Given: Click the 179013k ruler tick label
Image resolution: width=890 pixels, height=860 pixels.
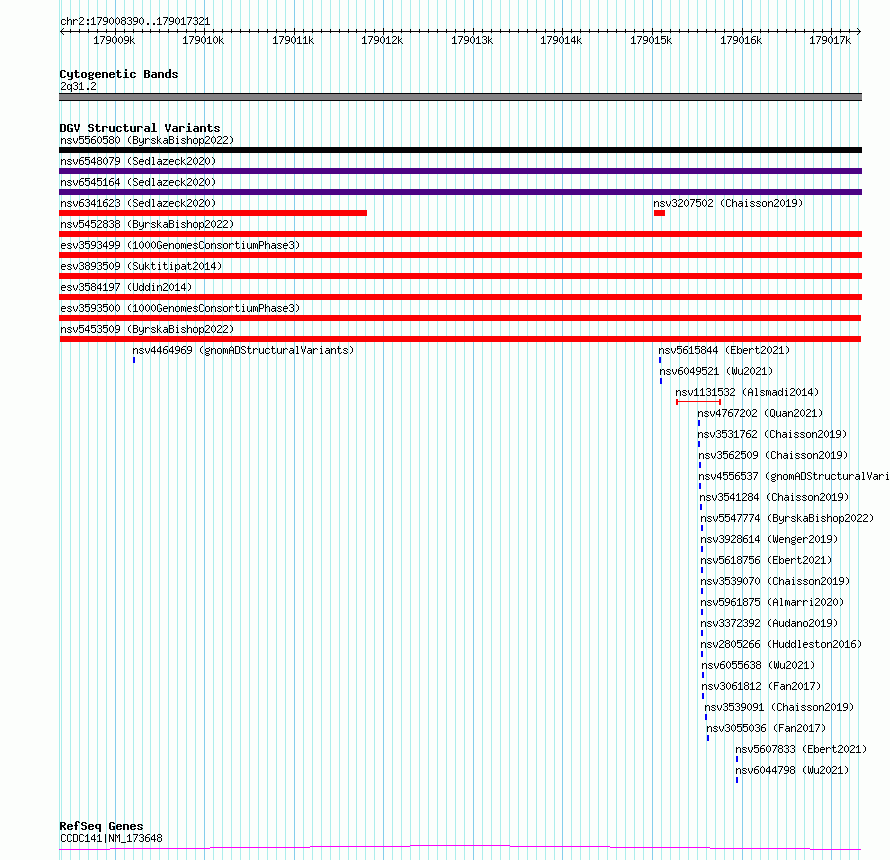Looking at the screenshot, I should [x=472, y=41].
